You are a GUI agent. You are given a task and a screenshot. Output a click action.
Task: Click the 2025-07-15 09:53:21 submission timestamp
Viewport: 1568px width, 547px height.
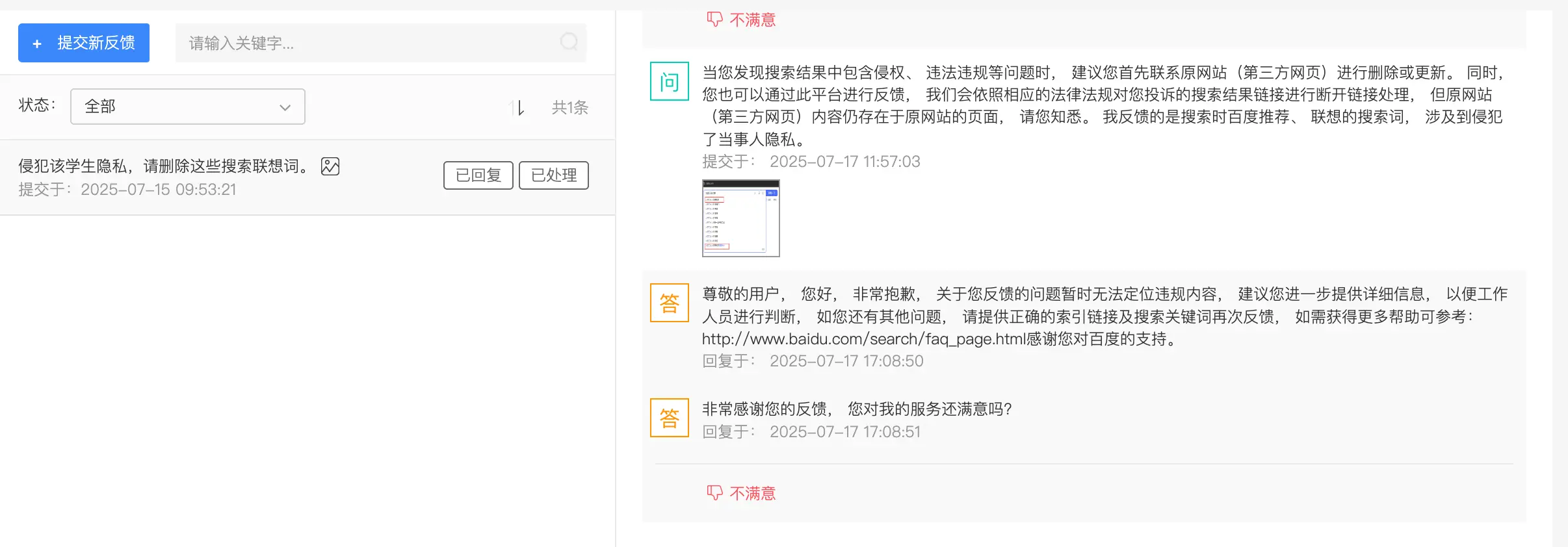158,190
